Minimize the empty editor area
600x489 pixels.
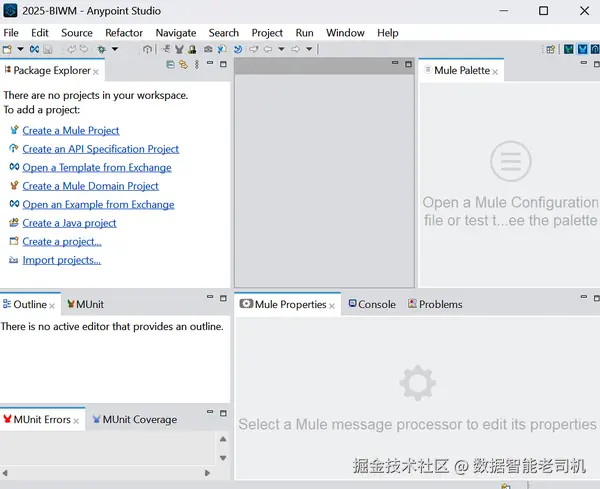[395, 63]
